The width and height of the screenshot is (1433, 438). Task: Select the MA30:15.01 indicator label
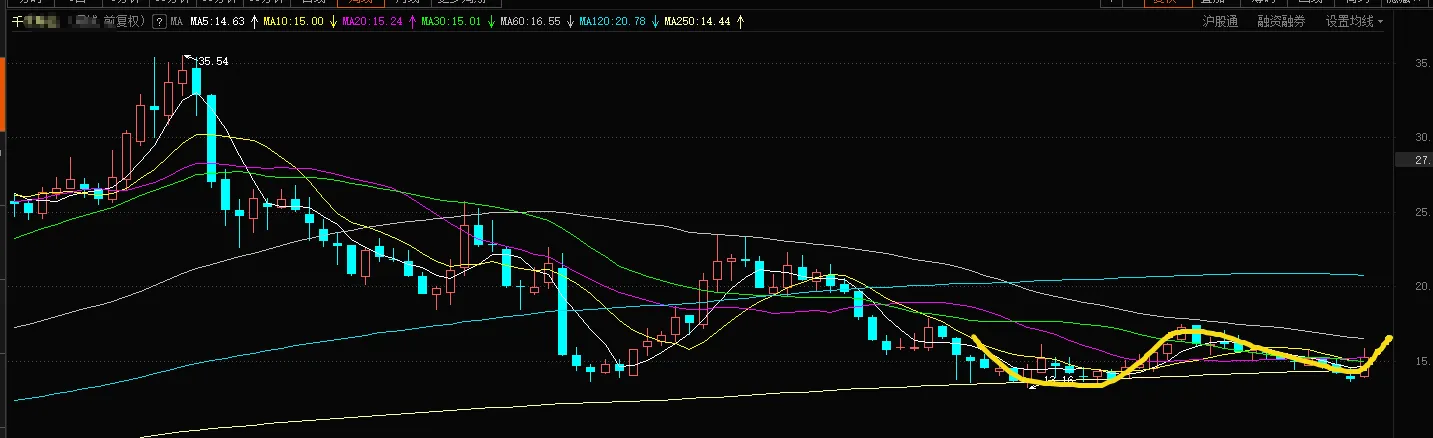click(452, 21)
